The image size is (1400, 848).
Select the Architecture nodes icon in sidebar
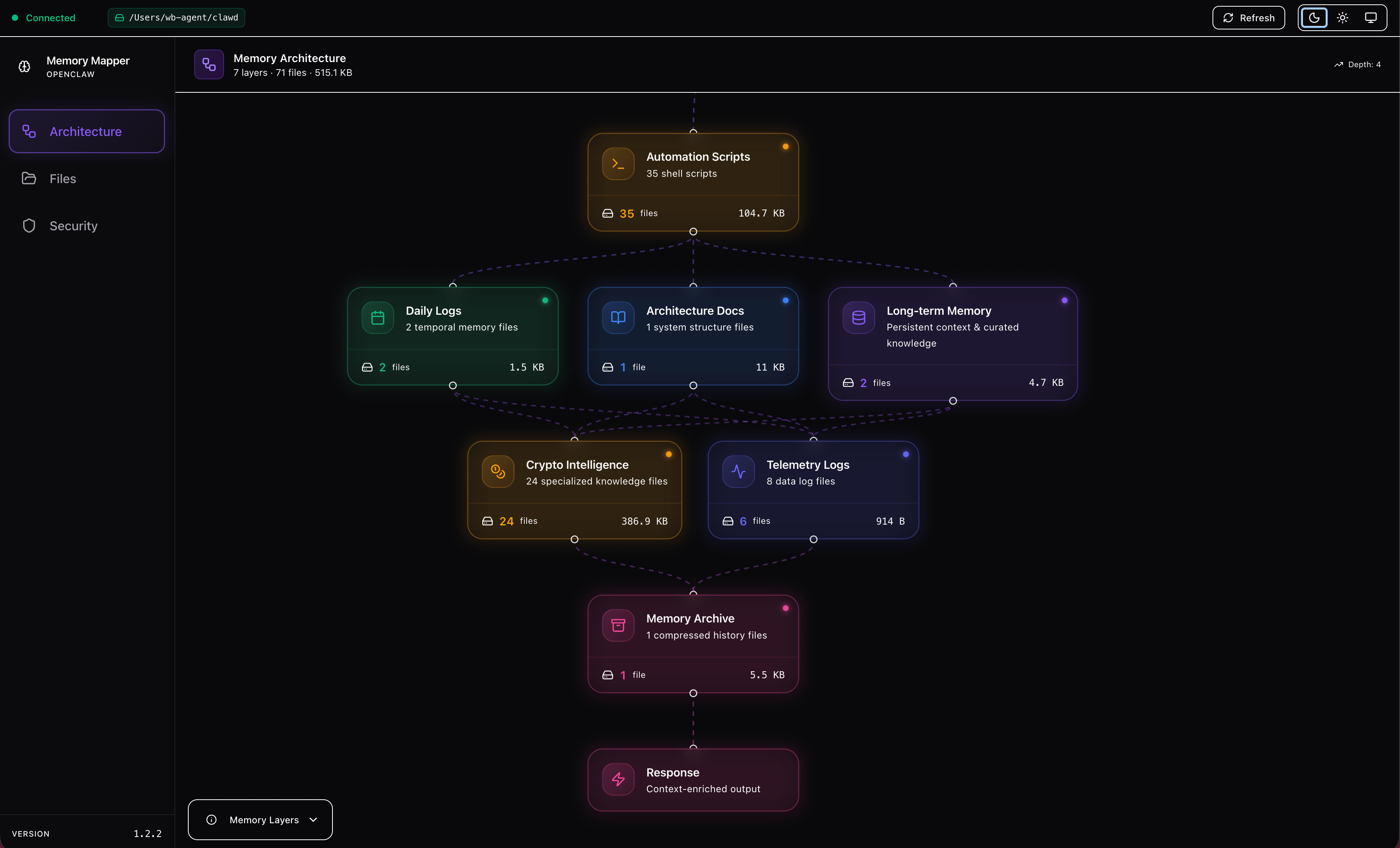click(29, 131)
